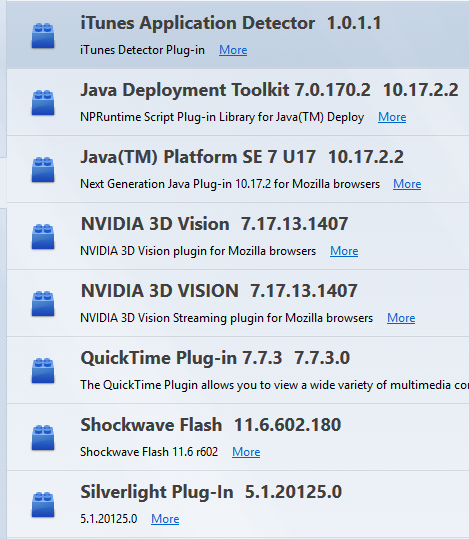Click the Shockwave Flash plugin icon
469x539 pixels.
coord(43,438)
